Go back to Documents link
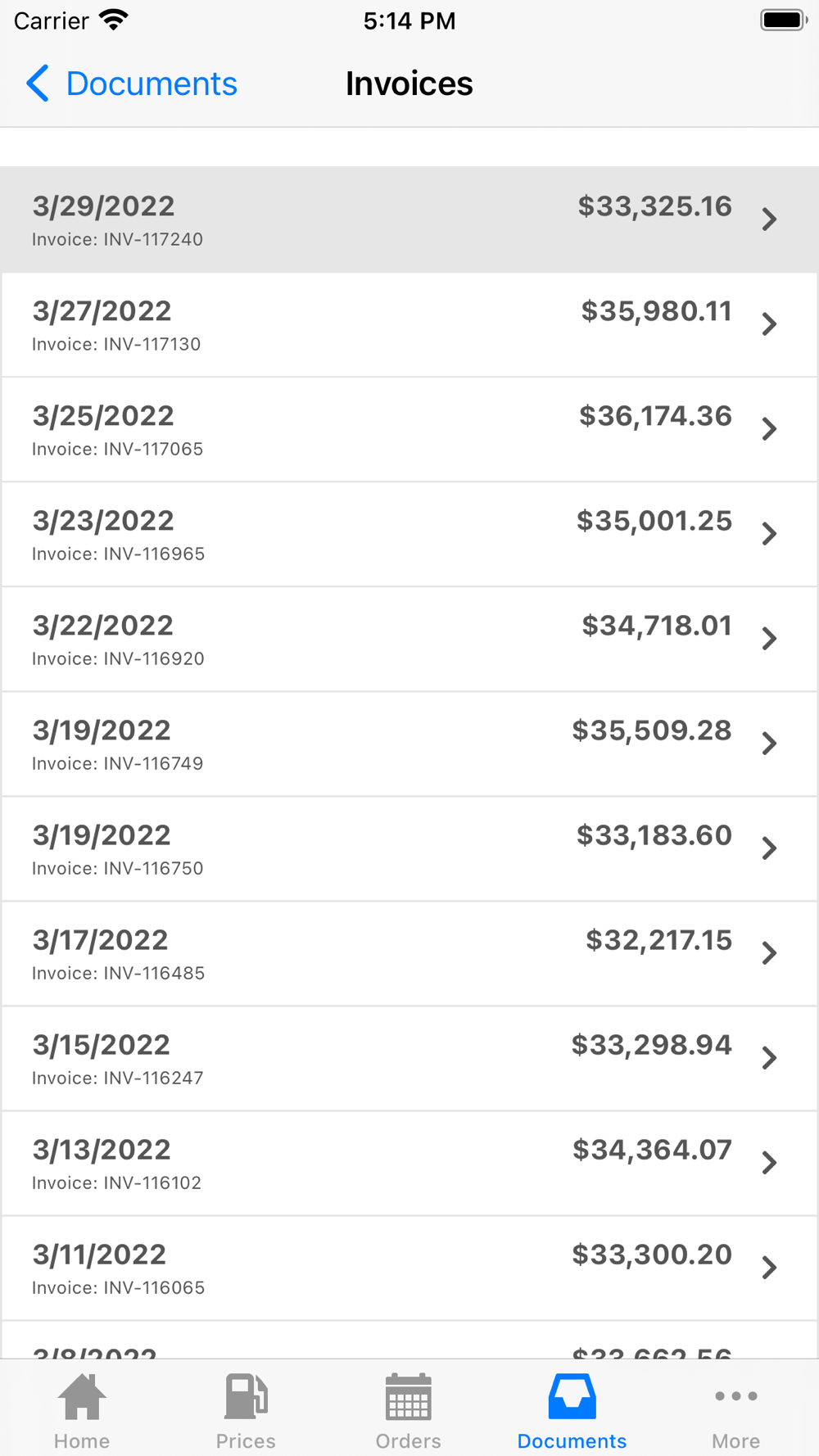 pyautogui.click(x=152, y=84)
